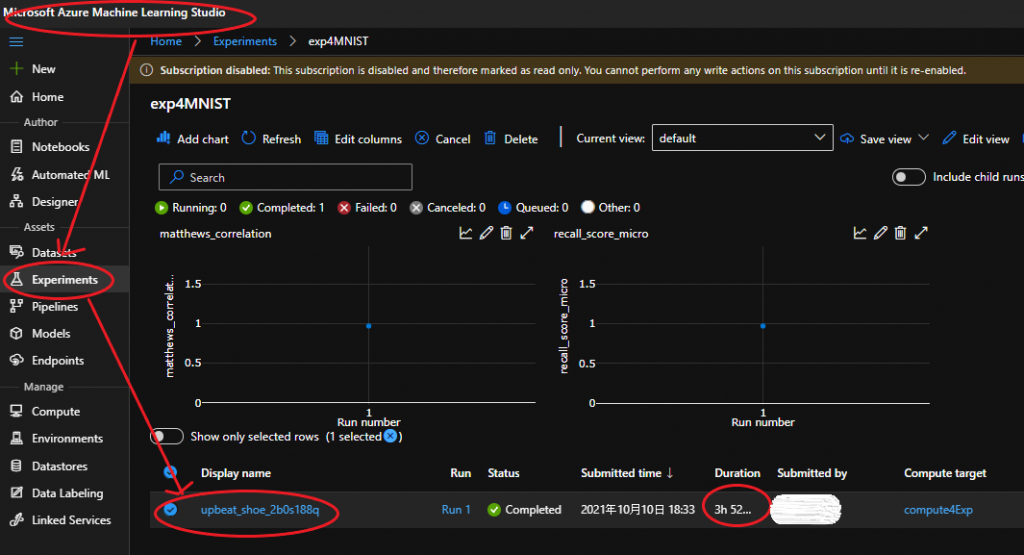Click data point in recall_score_micro chart
This screenshot has width=1024, height=555.
coord(763,325)
